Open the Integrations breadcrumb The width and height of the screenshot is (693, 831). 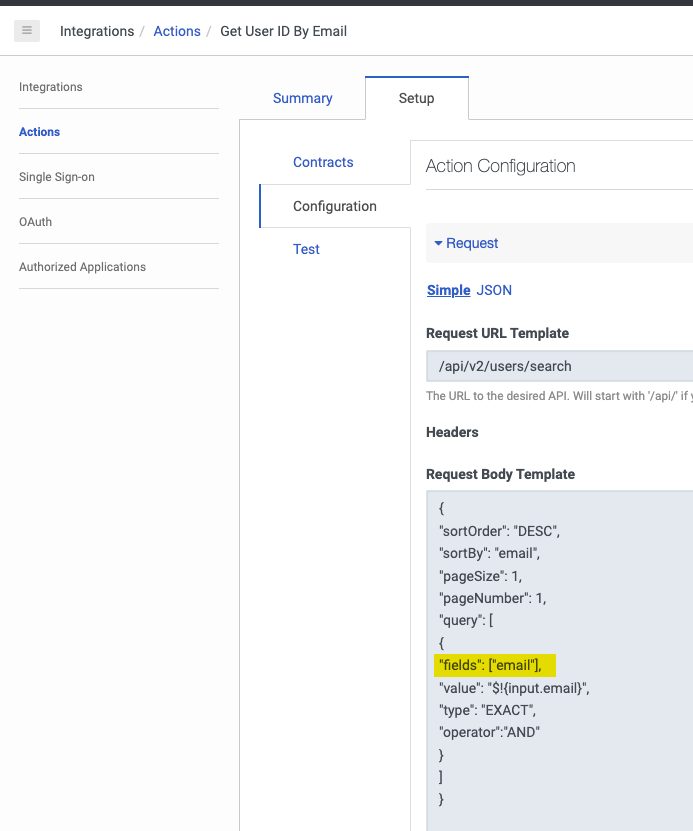(x=97, y=31)
